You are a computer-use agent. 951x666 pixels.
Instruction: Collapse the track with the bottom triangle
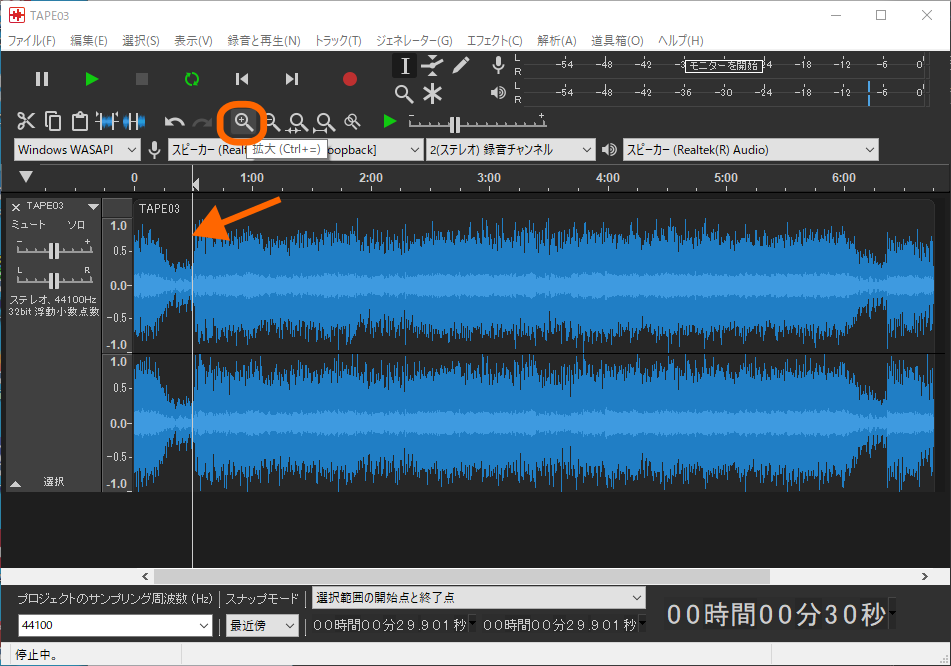[16, 483]
